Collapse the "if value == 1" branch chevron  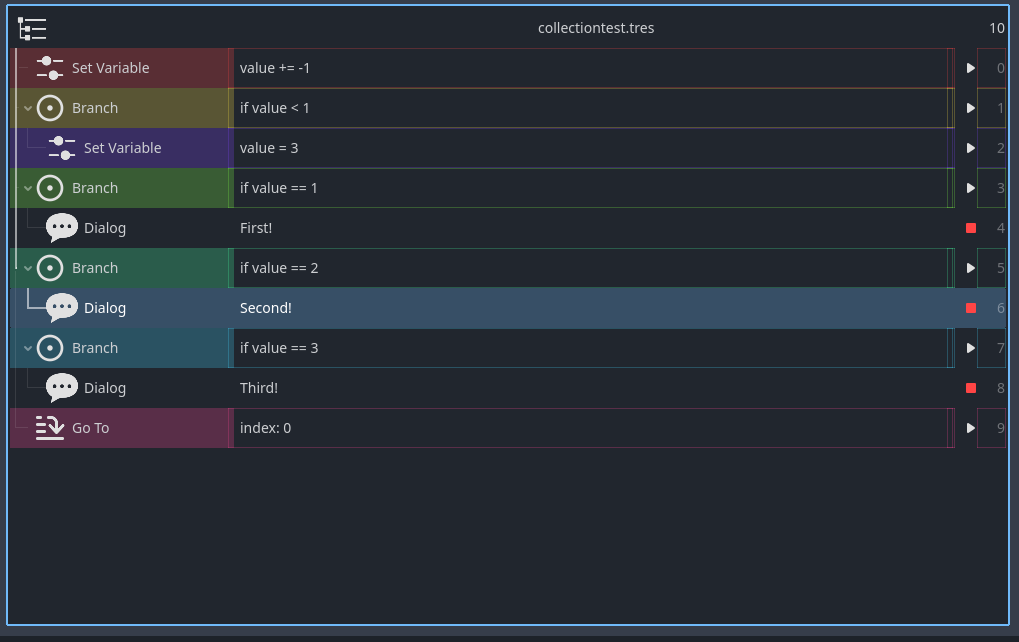(x=27, y=187)
